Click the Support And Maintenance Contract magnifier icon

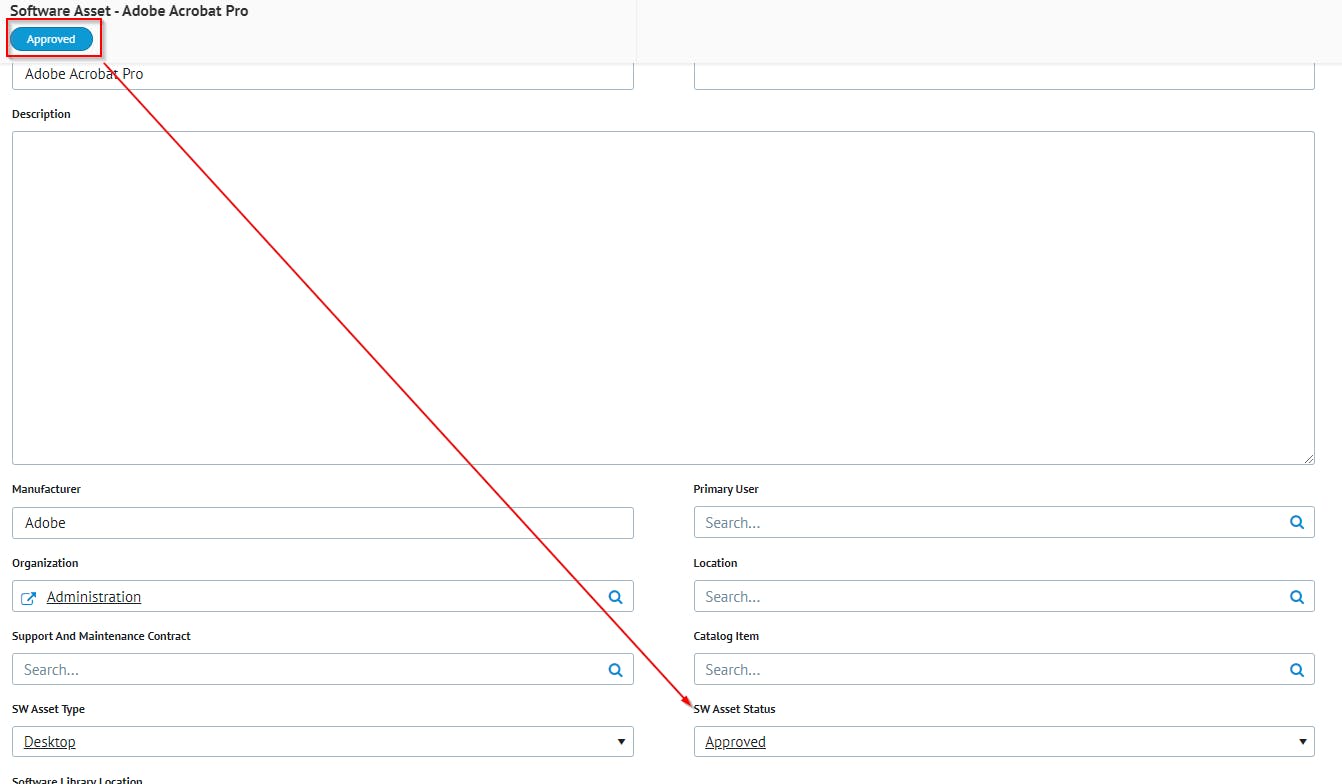pyautogui.click(x=616, y=670)
